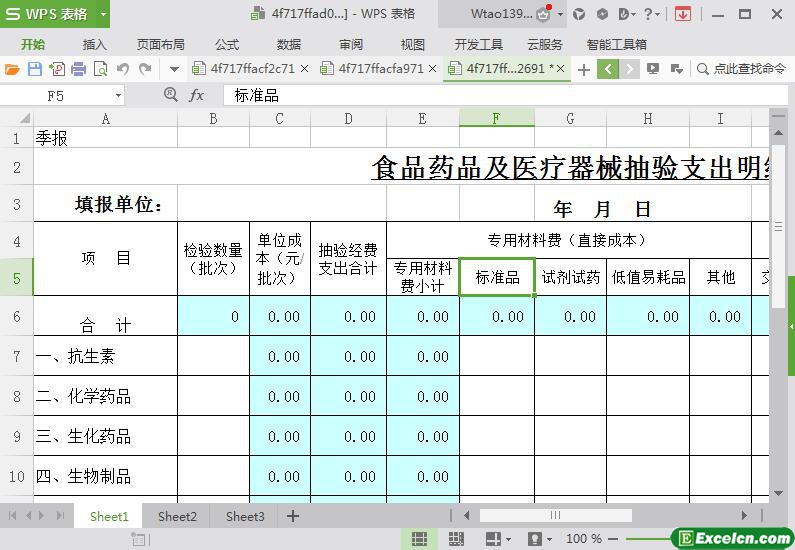The image size is (795, 550).
Task: Select cell 合计 in row 6
Action: coord(106,317)
